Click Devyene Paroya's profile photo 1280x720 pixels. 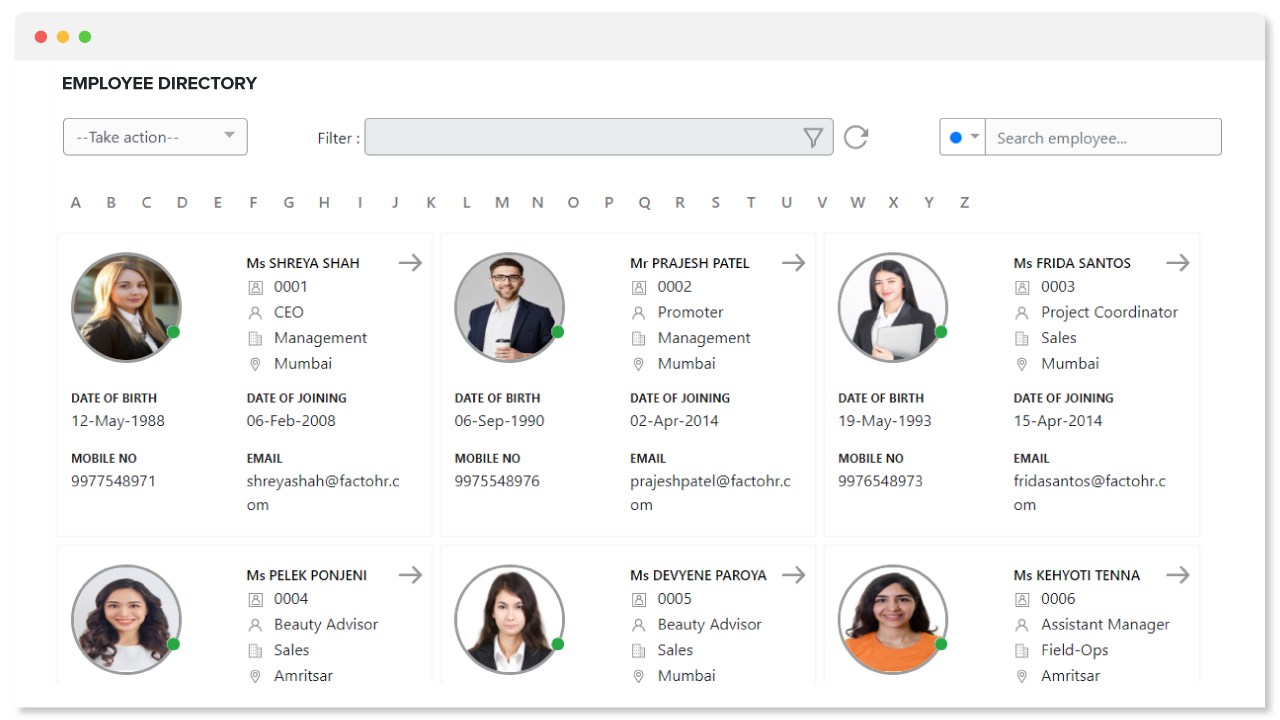pyautogui.click(x=509, y=619)
